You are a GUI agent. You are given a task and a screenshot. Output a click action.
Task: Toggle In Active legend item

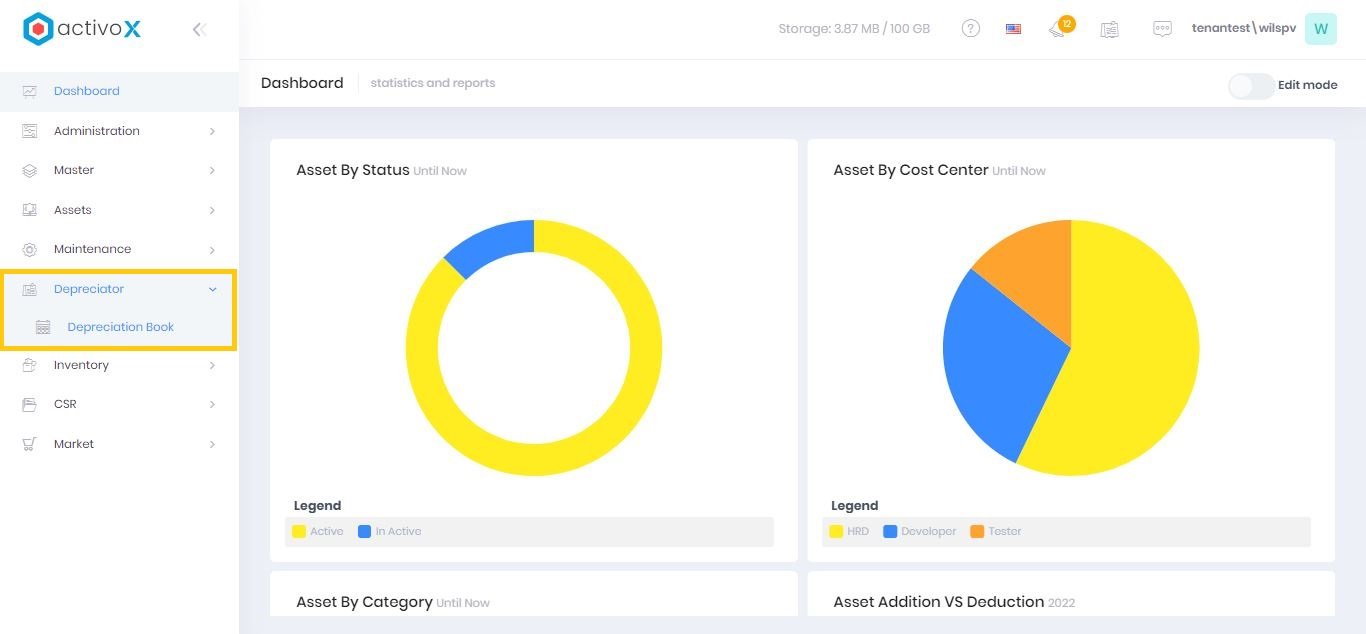pyautogui.click(x=390, y=531)
